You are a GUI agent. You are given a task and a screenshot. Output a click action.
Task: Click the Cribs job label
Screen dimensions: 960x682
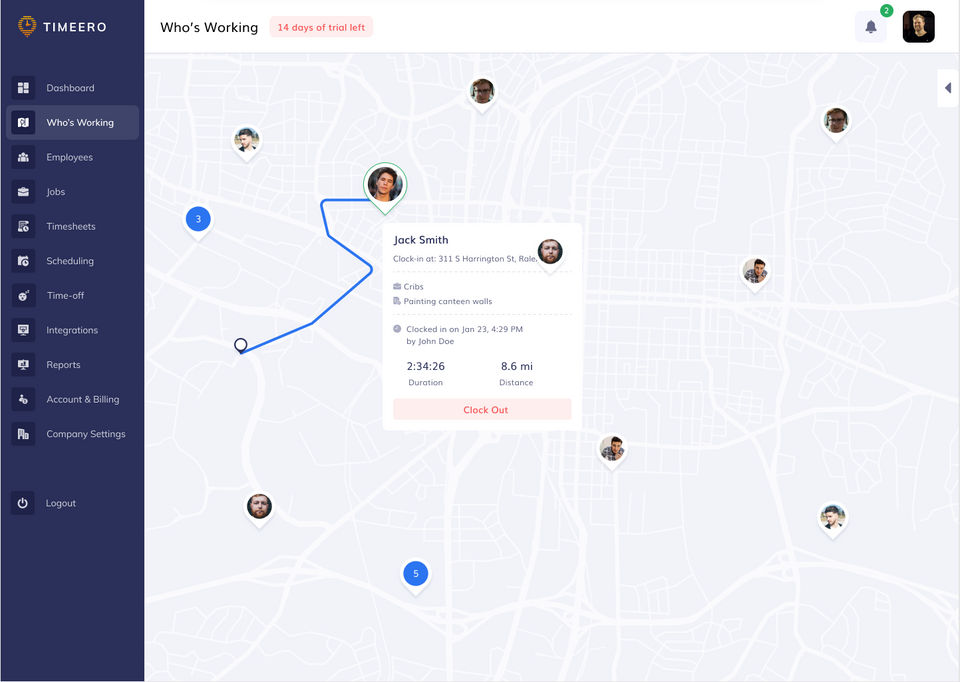pyautogui.click(x=413, y=287)
